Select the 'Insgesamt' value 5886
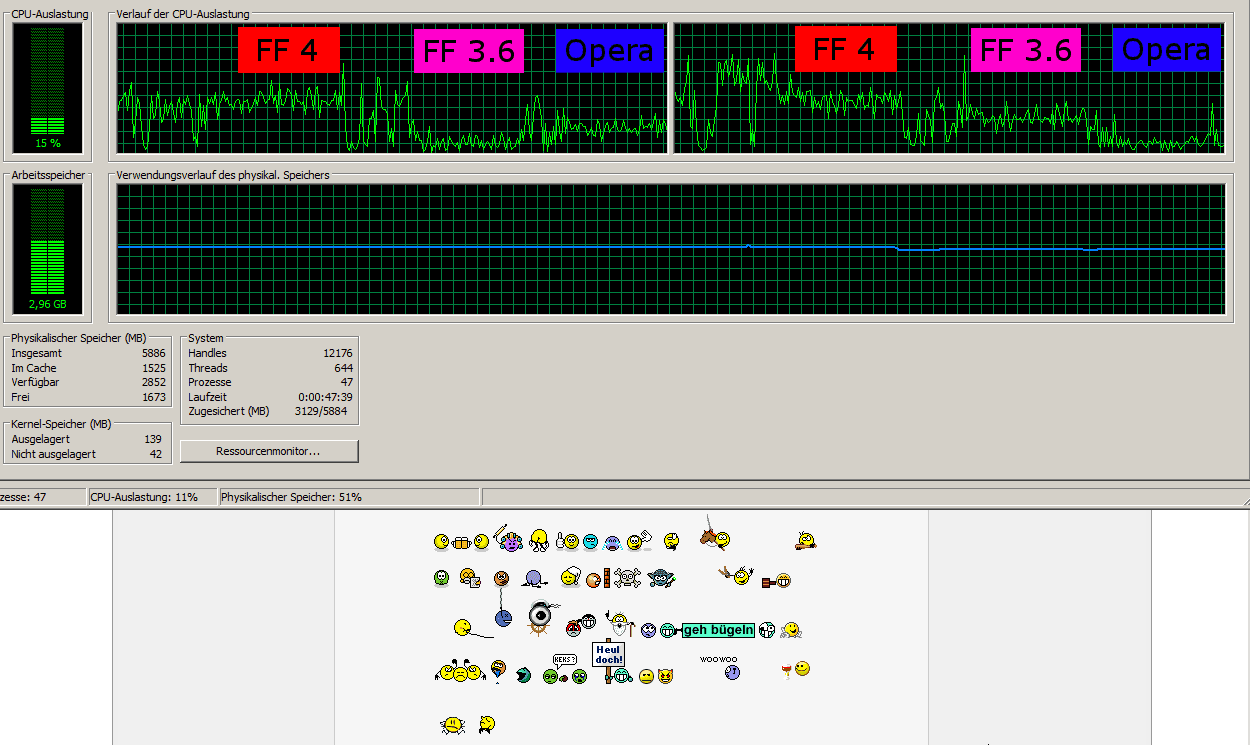The width and height of the screenshot is (1250, 745). click(153, 353)
